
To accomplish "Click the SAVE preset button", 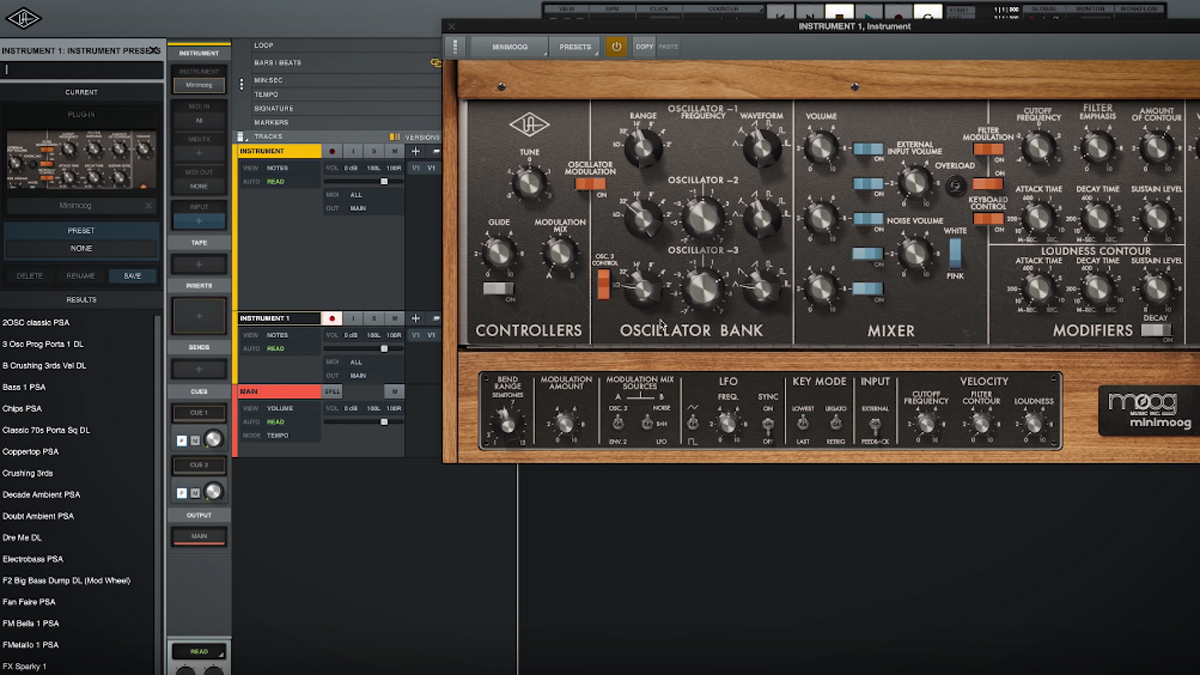I will click(x=132, y=276).
